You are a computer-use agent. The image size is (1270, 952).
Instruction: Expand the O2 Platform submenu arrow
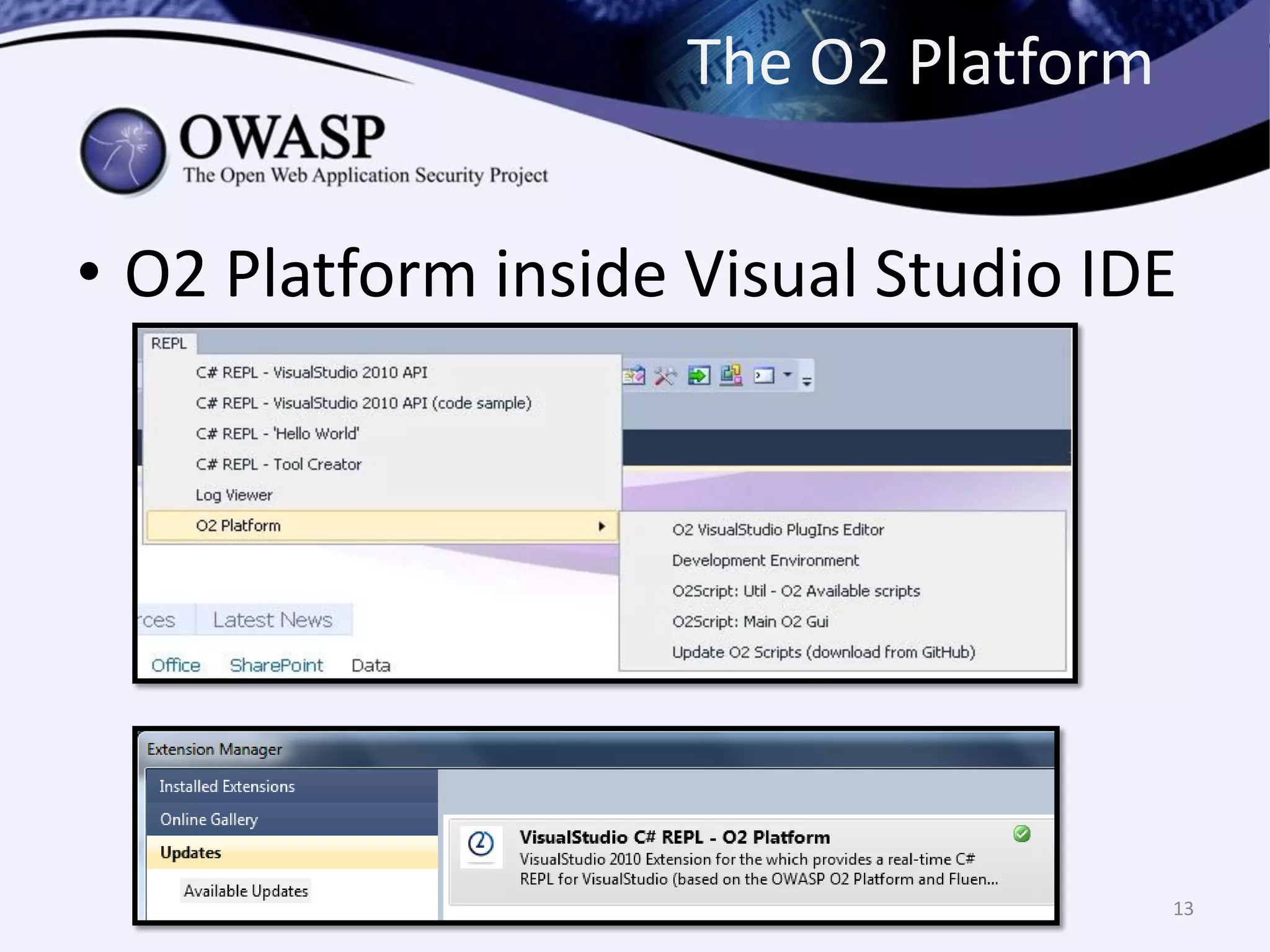point(602,526)
